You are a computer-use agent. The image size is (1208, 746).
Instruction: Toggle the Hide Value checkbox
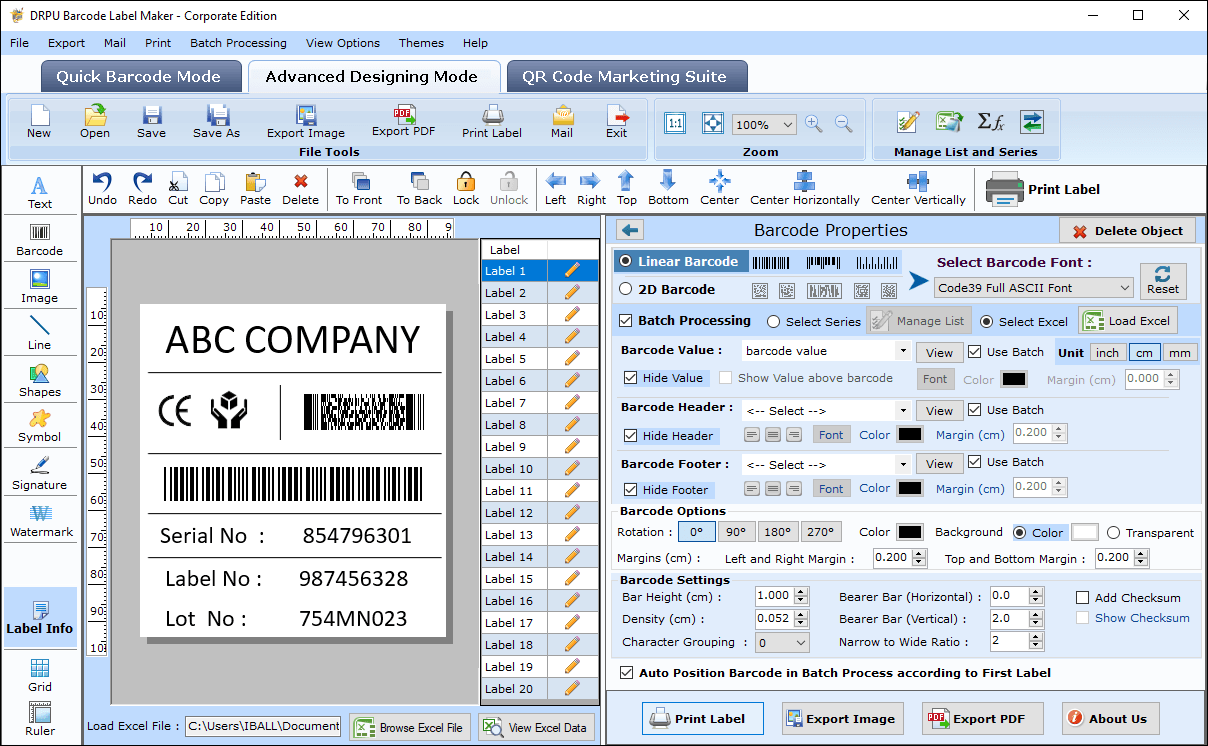click(x=630, y=378)
